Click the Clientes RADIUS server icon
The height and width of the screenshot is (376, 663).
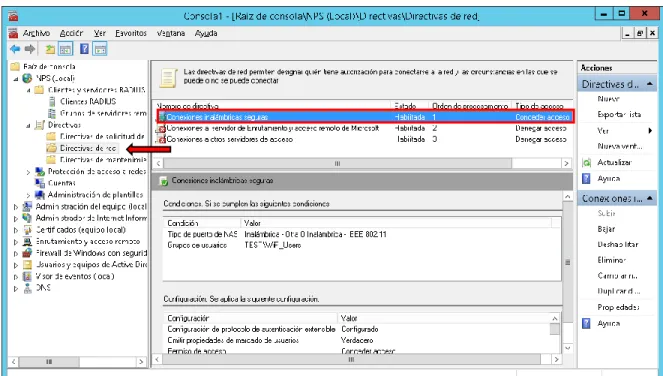52,102
